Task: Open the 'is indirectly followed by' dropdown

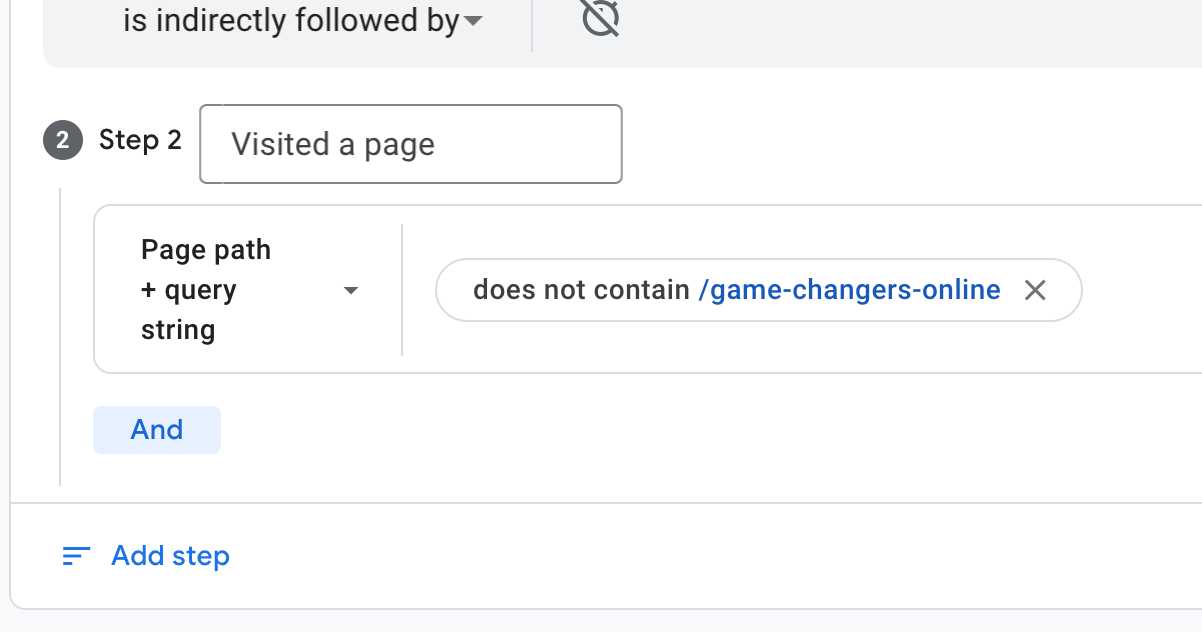Action: tap(303, 20)
